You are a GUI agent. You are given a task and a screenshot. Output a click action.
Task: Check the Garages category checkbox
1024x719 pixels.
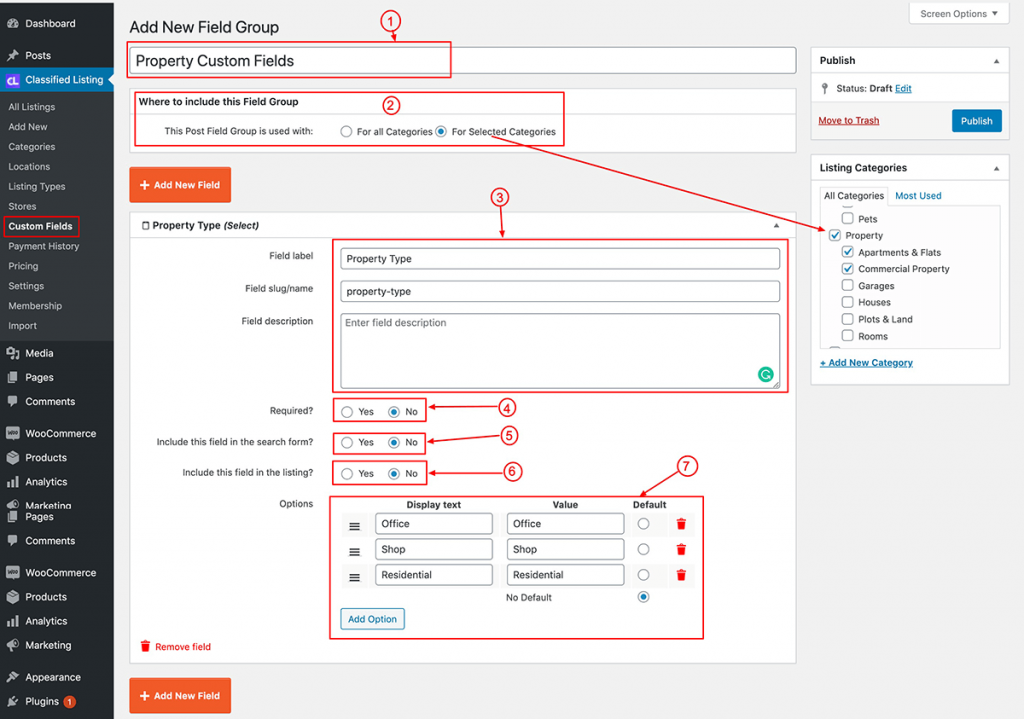pos(848,285)
